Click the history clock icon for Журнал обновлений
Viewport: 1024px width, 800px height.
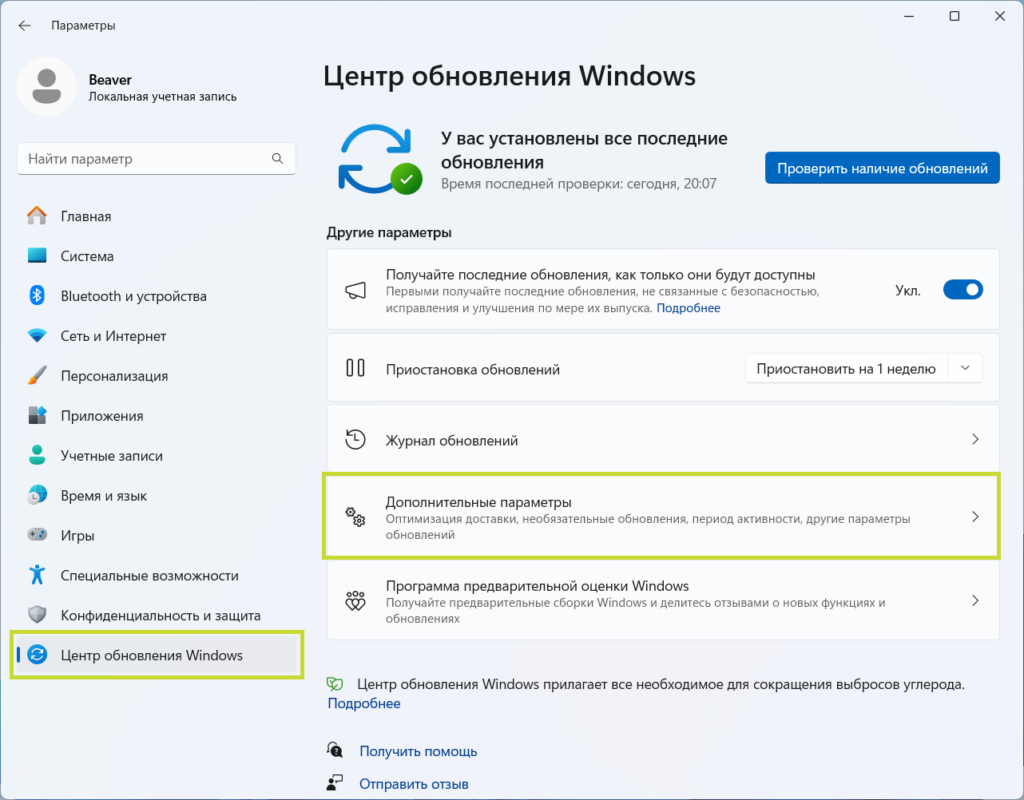355,440
